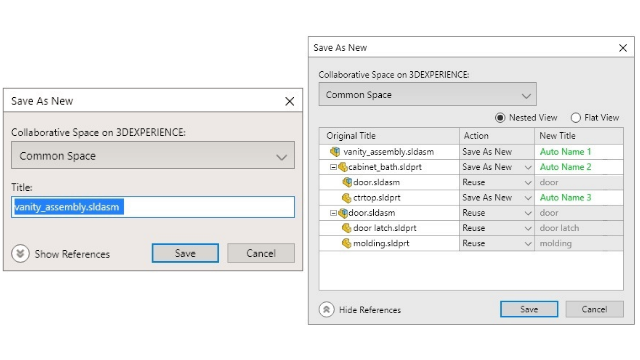Click the 'door latch' New Title cell
640x360 pixels.
click(x=579, y=228)
